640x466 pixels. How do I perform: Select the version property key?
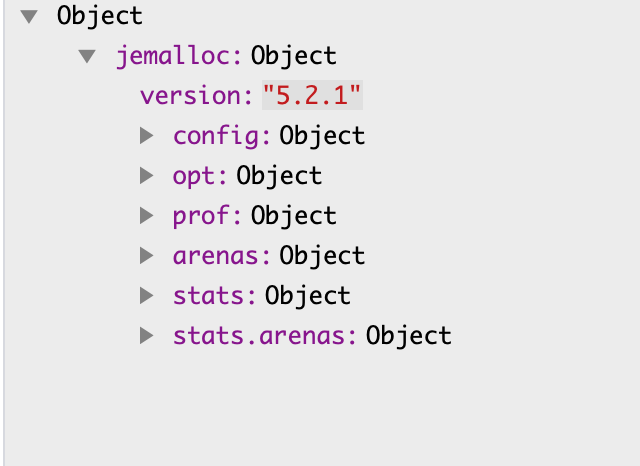[194, 96]
